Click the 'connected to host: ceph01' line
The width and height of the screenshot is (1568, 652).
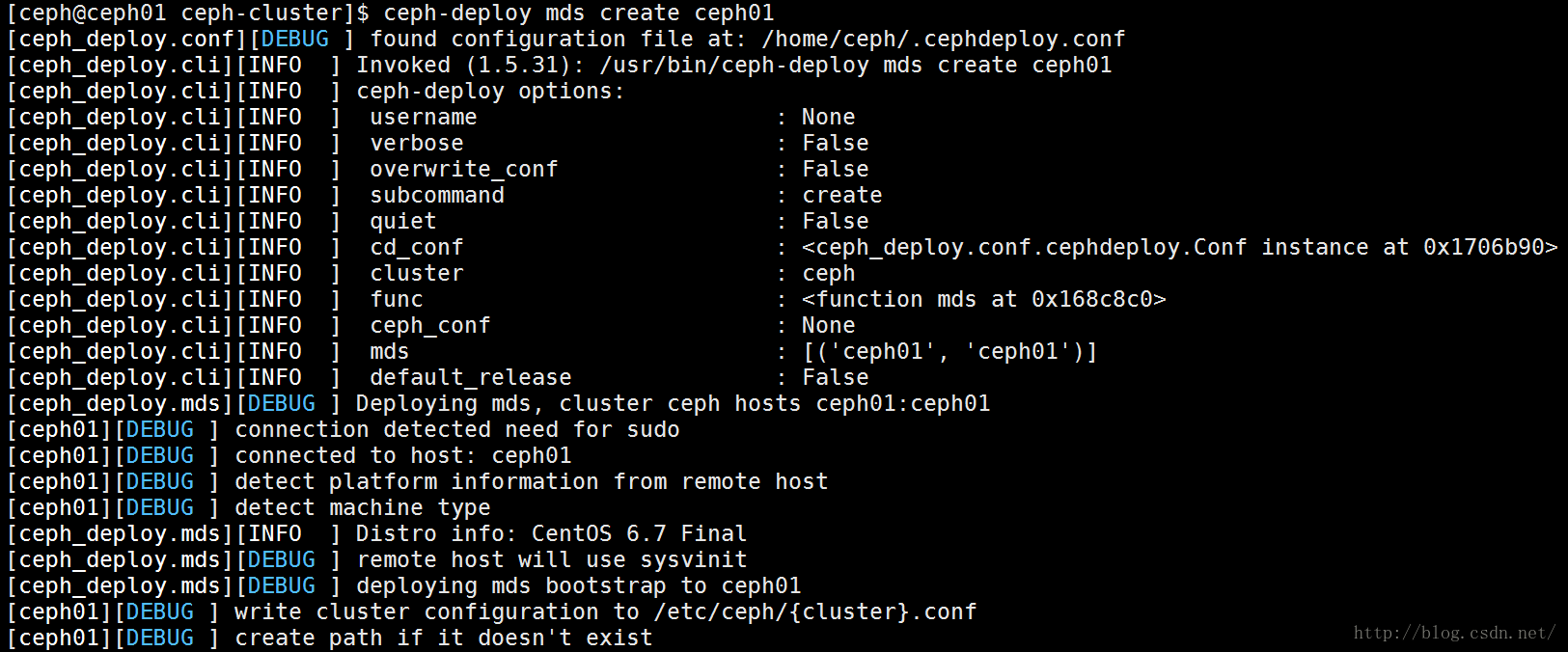(403, 456)
